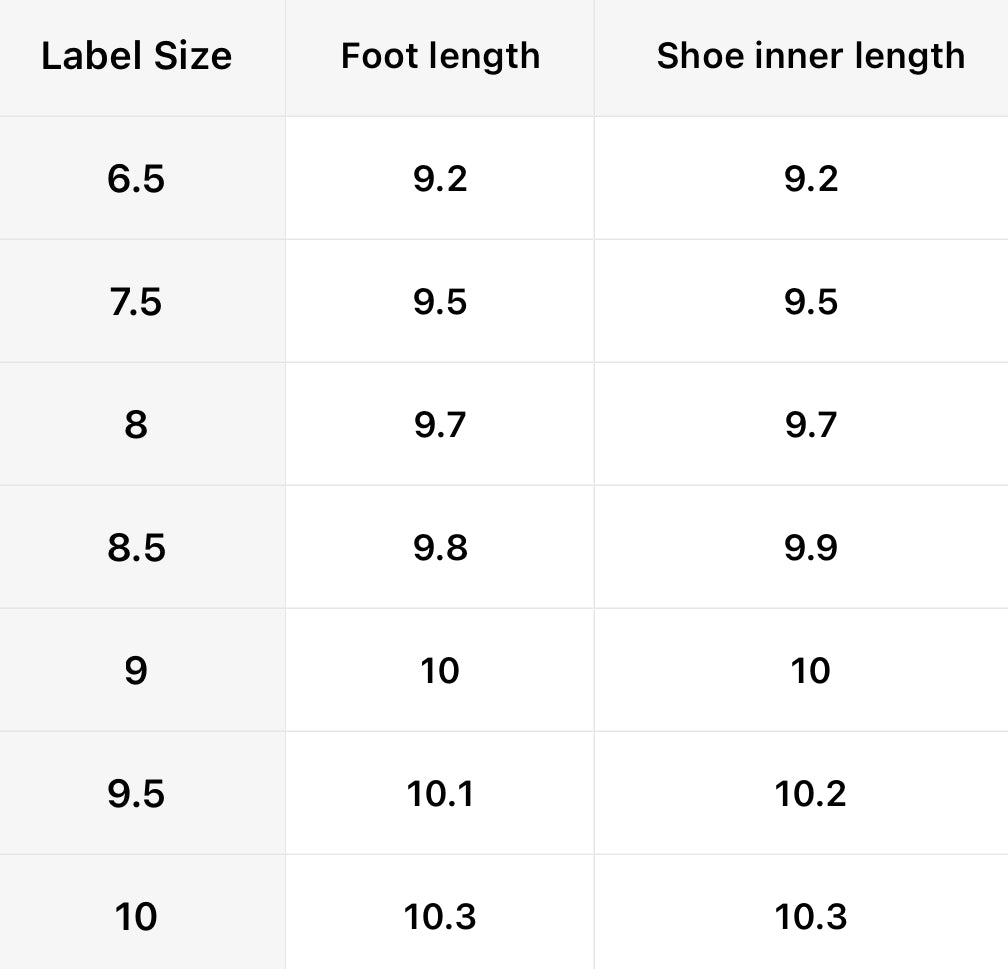The width and height of the screenshot is (1008, 969).
Task: Select label size 8 cell
Action: click(136, 425)
